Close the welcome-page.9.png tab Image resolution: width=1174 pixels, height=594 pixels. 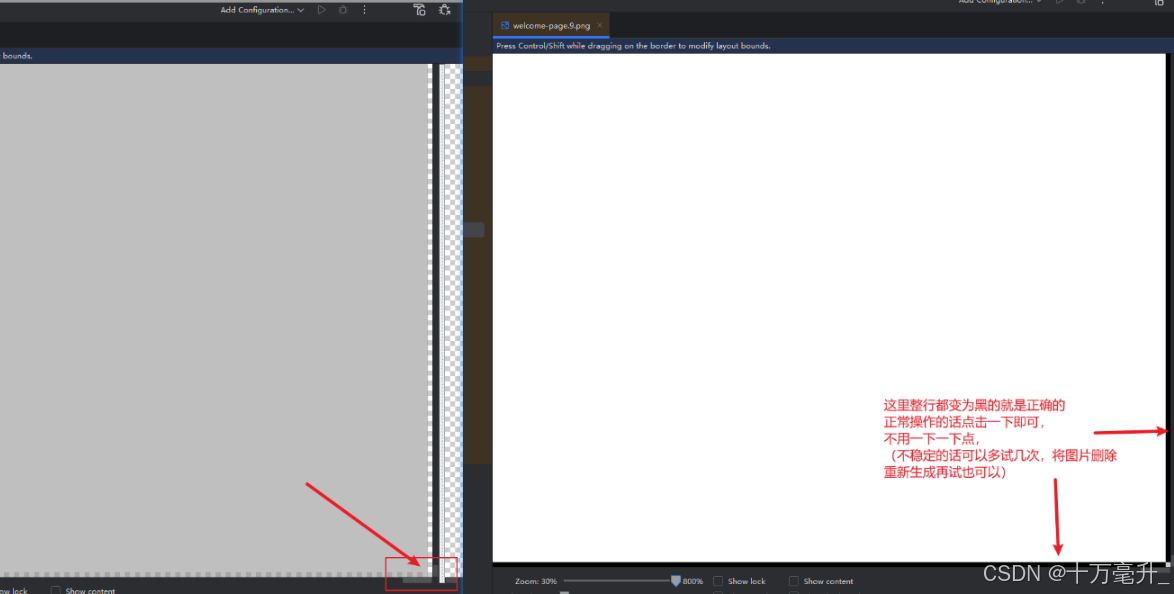[x=600, y=25]
